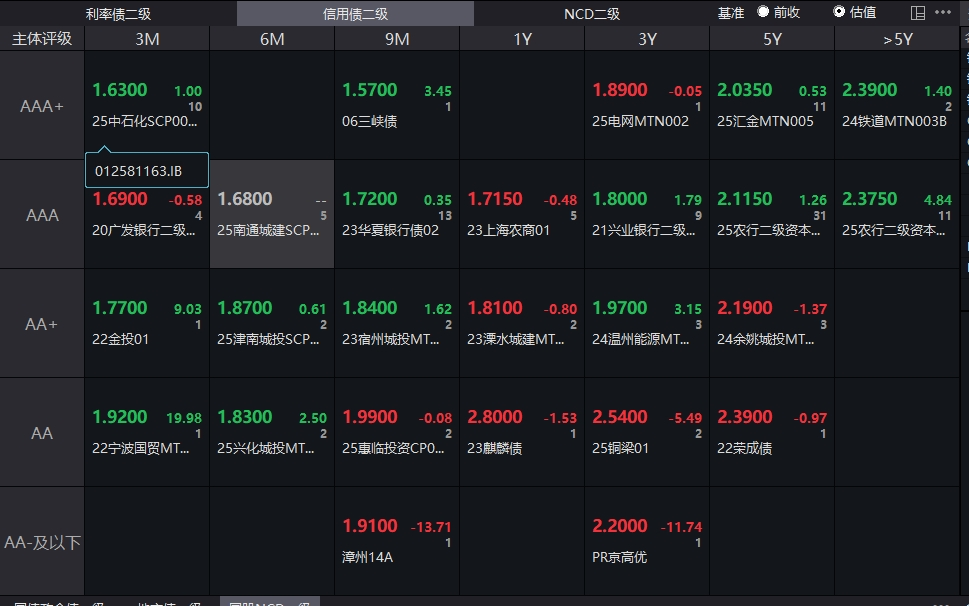Screen dimensions: 969x606
Task: Open the 23溧水城建MT... bond cell
Action: tap(522, 324)
